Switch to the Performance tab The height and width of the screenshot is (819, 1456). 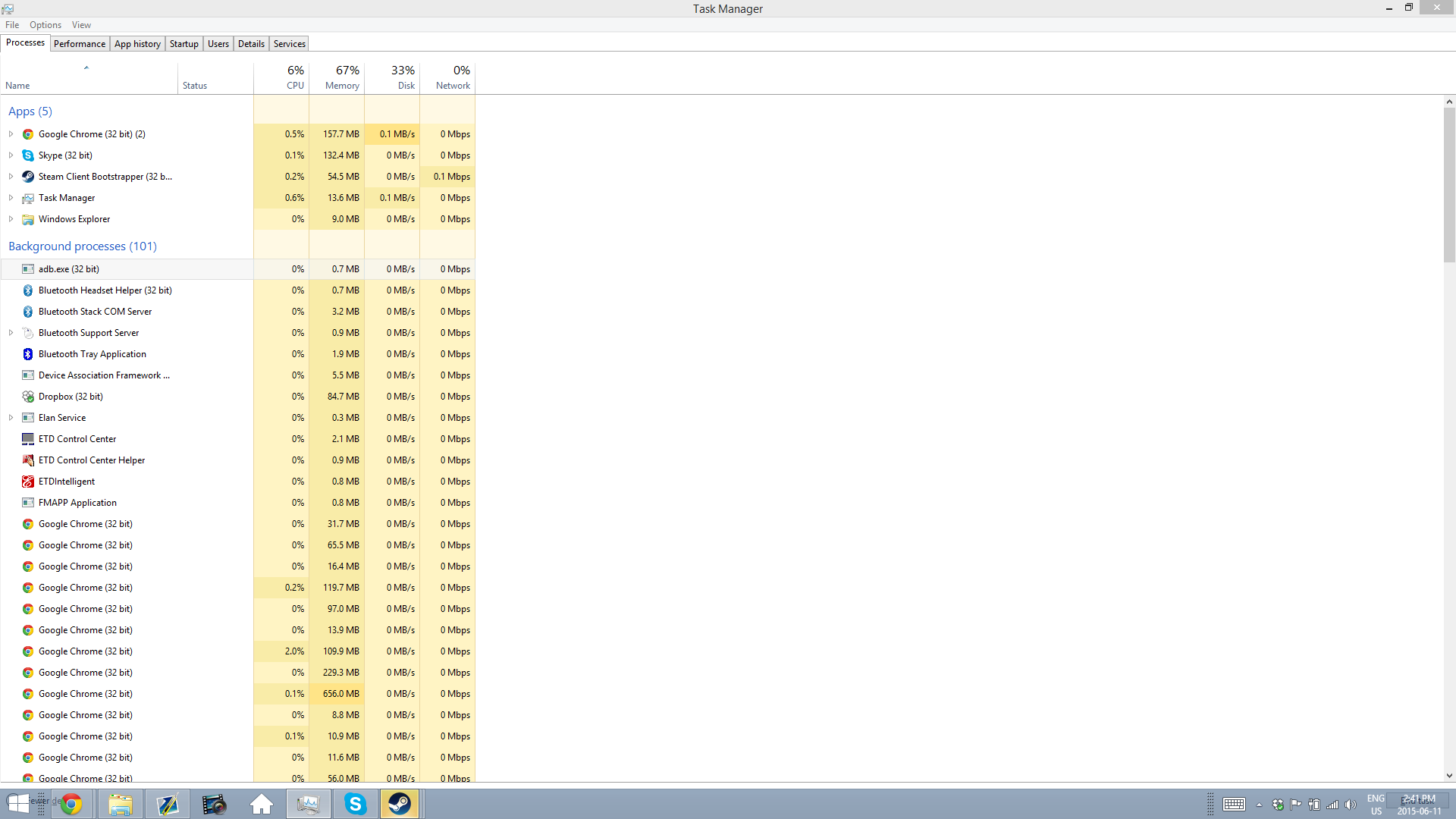(80, 44)
